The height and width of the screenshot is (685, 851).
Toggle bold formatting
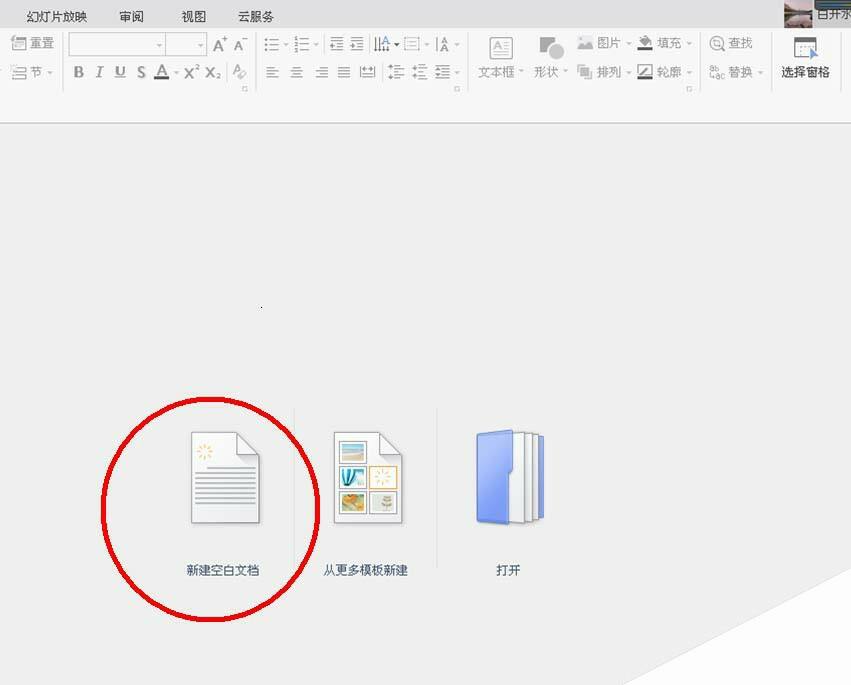click(x=79, y=72)
